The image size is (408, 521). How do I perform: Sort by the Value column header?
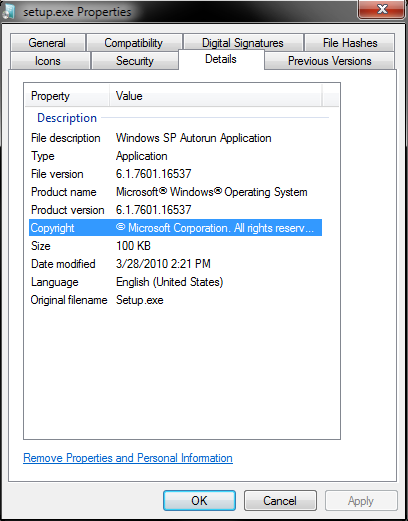click(216, 96)
